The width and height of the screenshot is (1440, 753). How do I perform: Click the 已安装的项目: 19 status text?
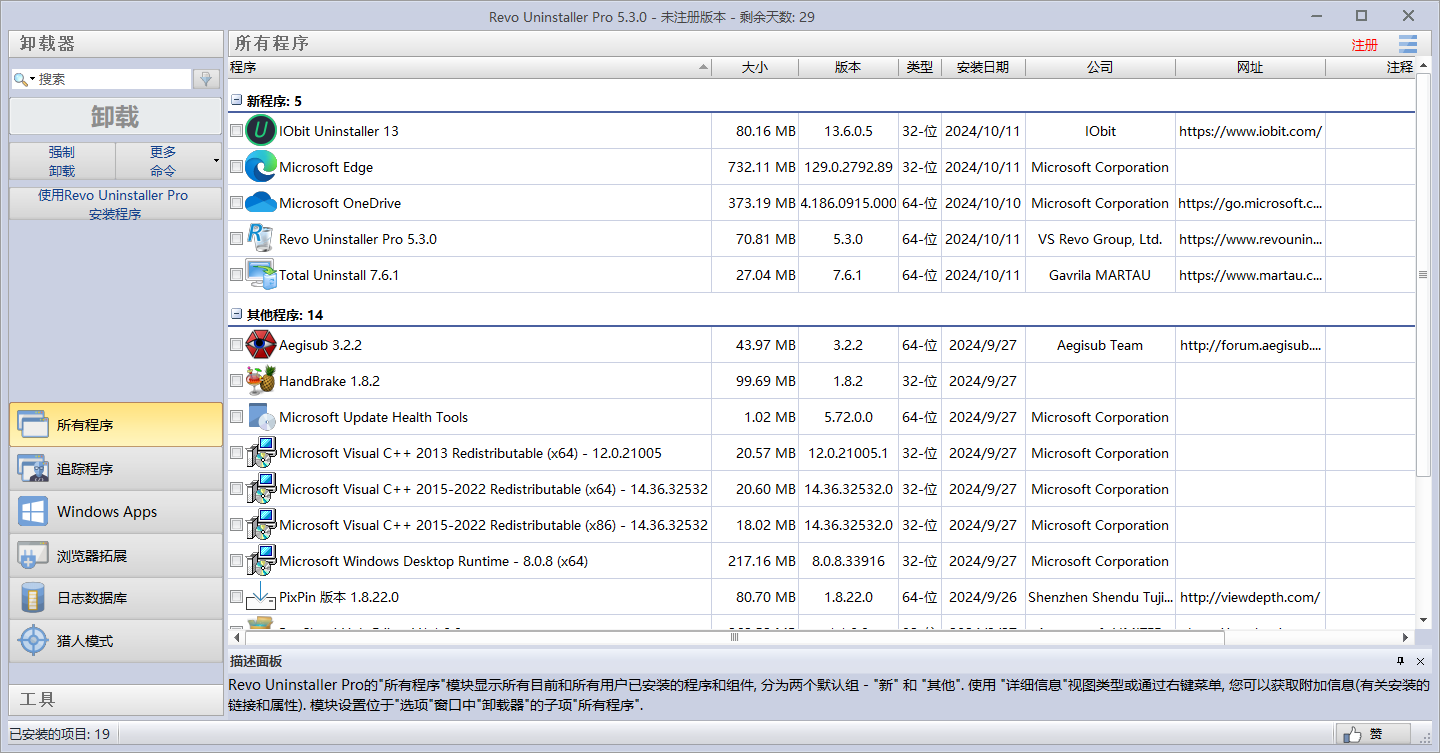point(60,734)
